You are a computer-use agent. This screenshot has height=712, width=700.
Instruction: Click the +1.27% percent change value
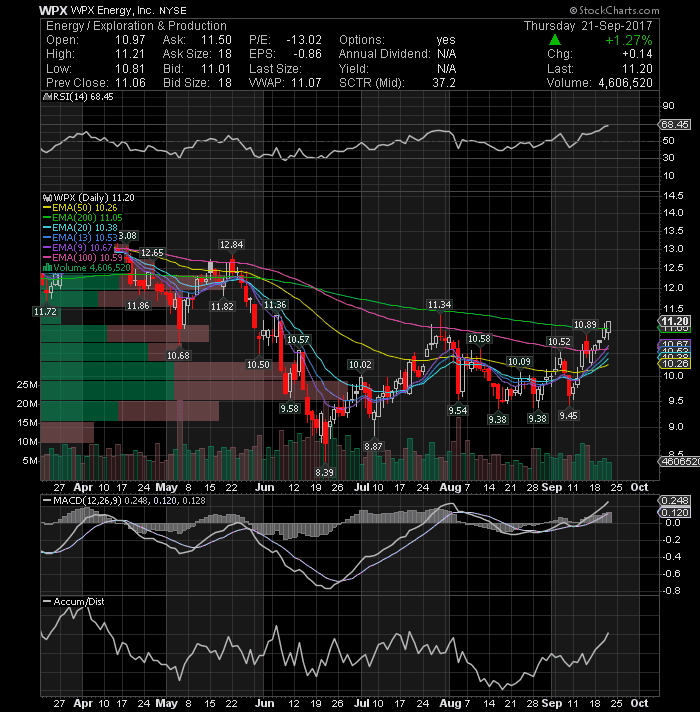pyautogui.click(x=629, y=40)
